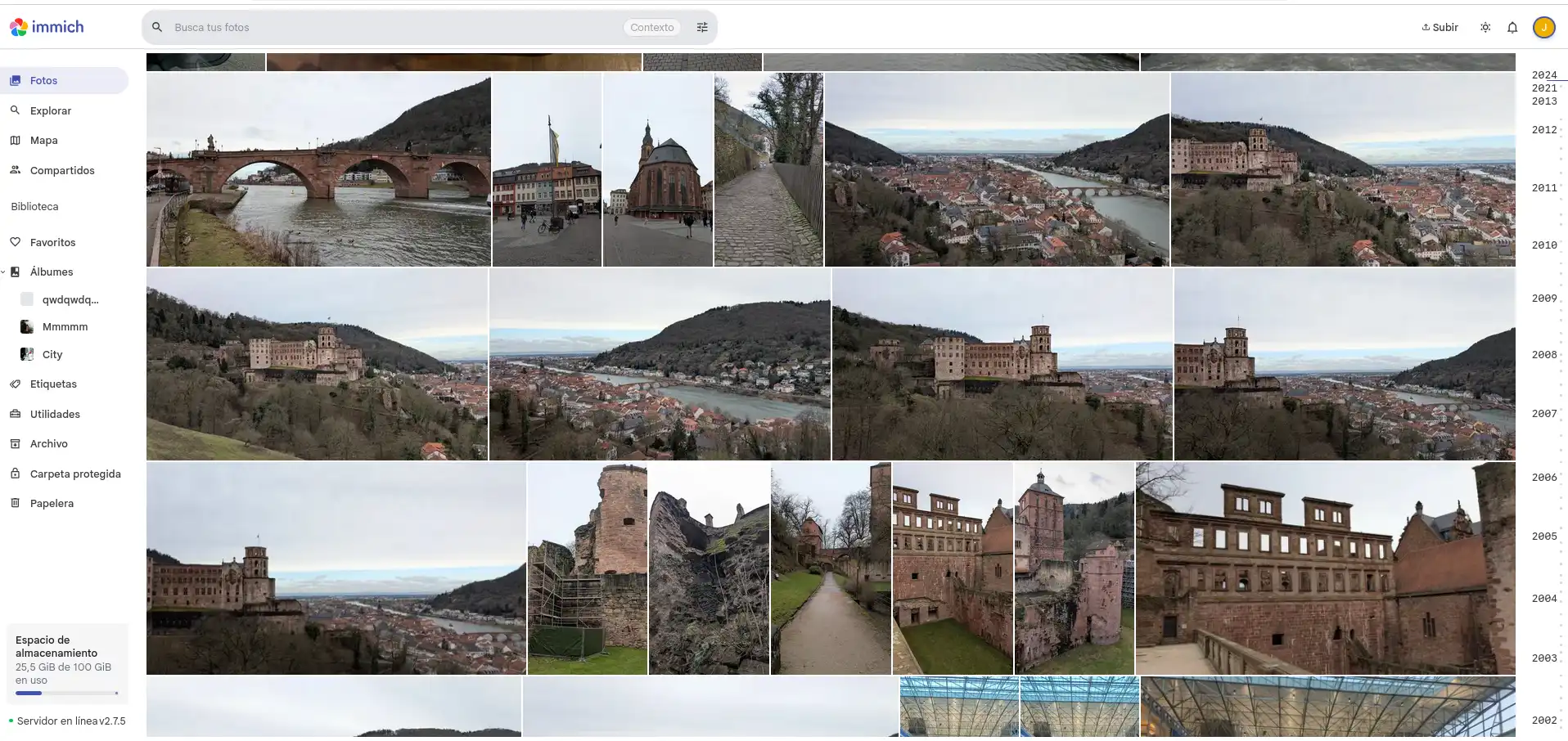Toggle the Contexto search mode
Screen dimensions: 1568x741
[x=651, y=27]
